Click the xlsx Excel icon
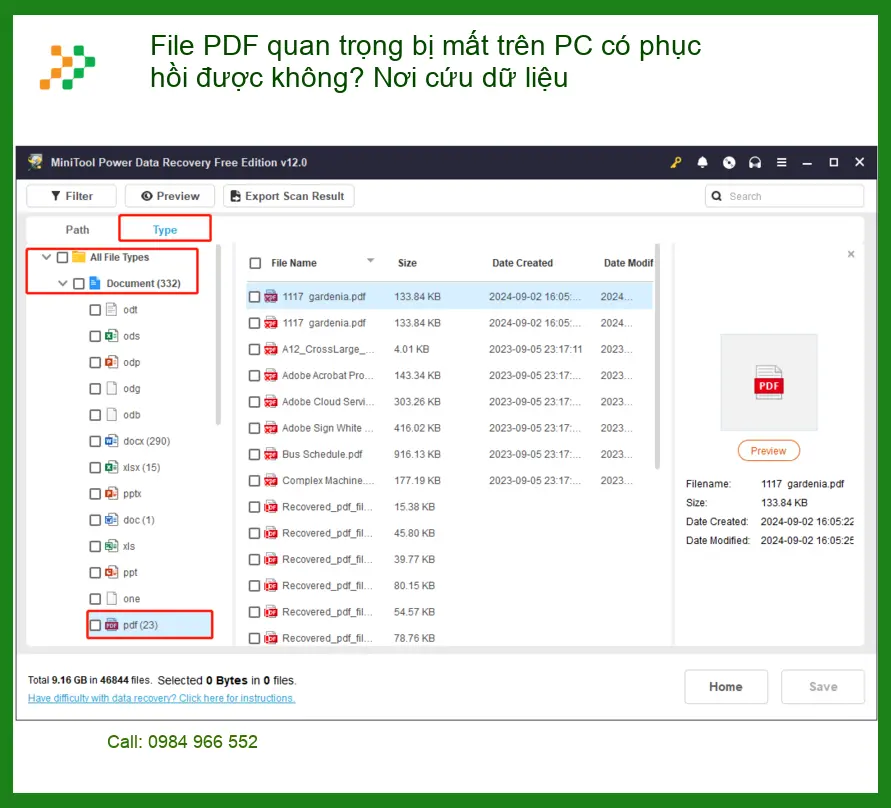This screenshot has height=808, width=891. coord(111,467)
